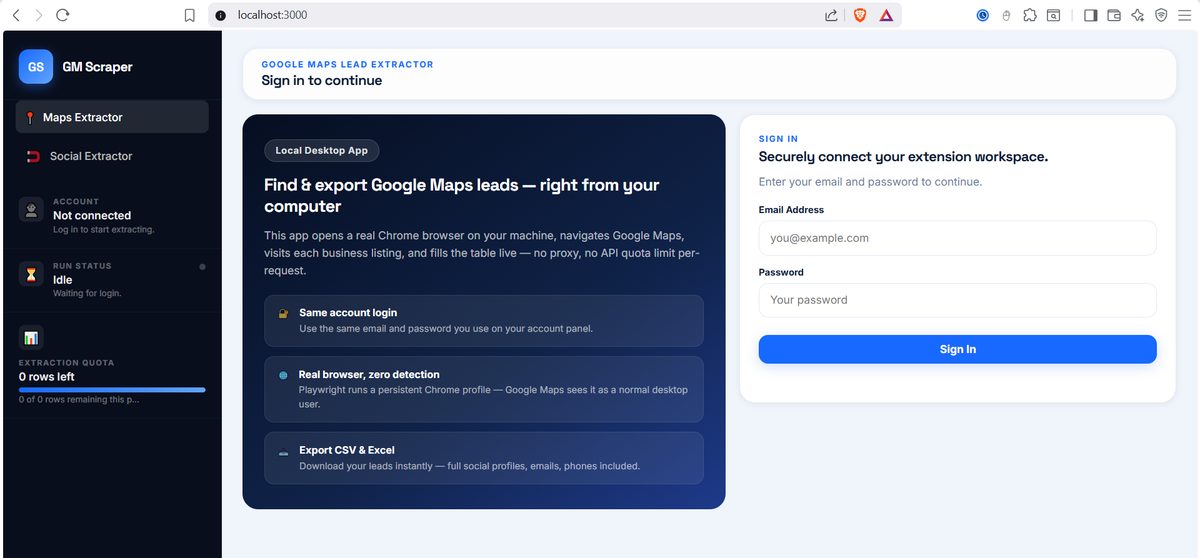Viewport: 1200px width, 558px height.
Task: Click the icon beside Export CSV & Excel
Action: [283, 452]
